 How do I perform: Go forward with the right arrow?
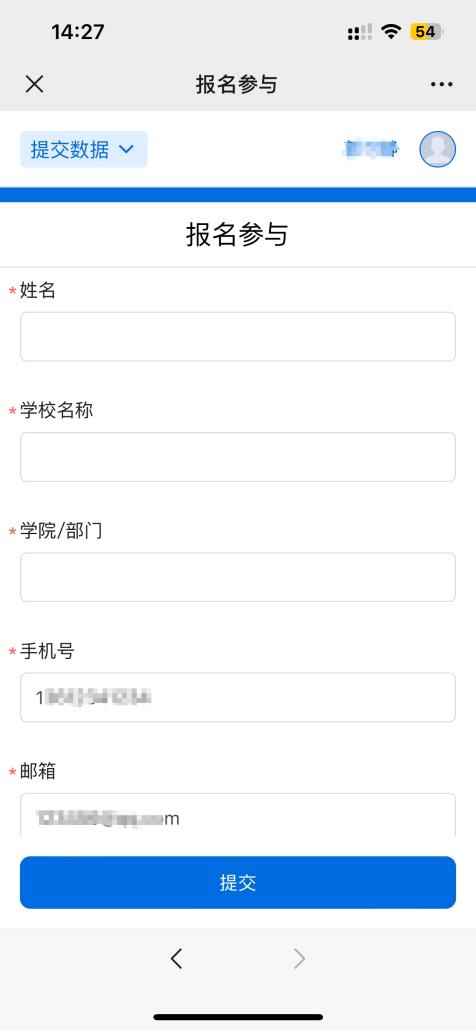tap(299, 959)
